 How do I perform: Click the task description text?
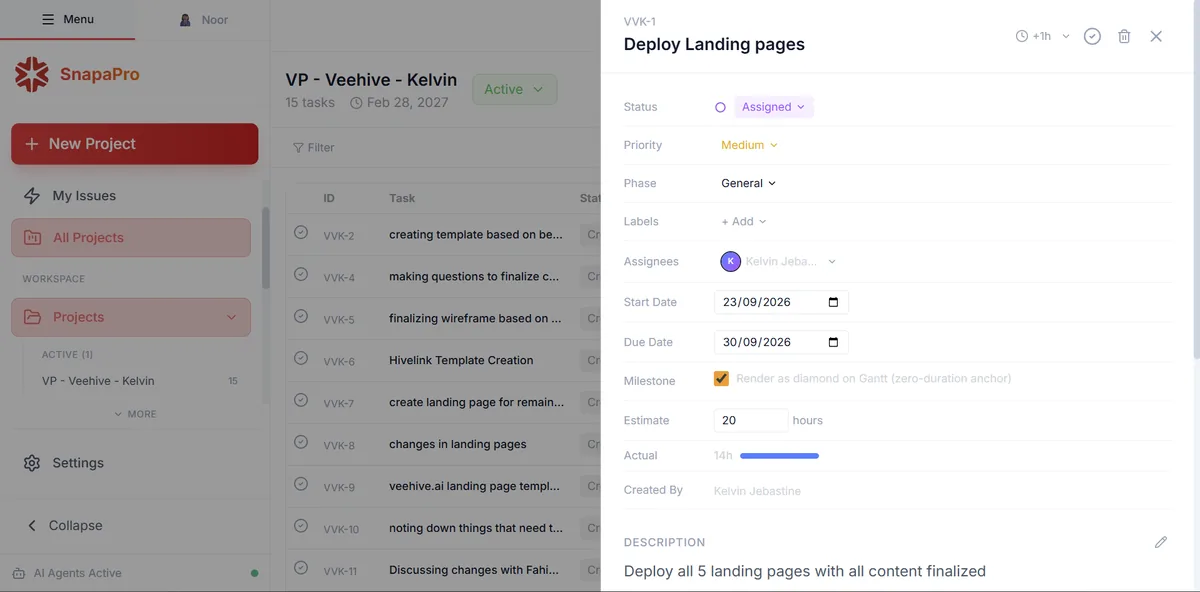804,571
